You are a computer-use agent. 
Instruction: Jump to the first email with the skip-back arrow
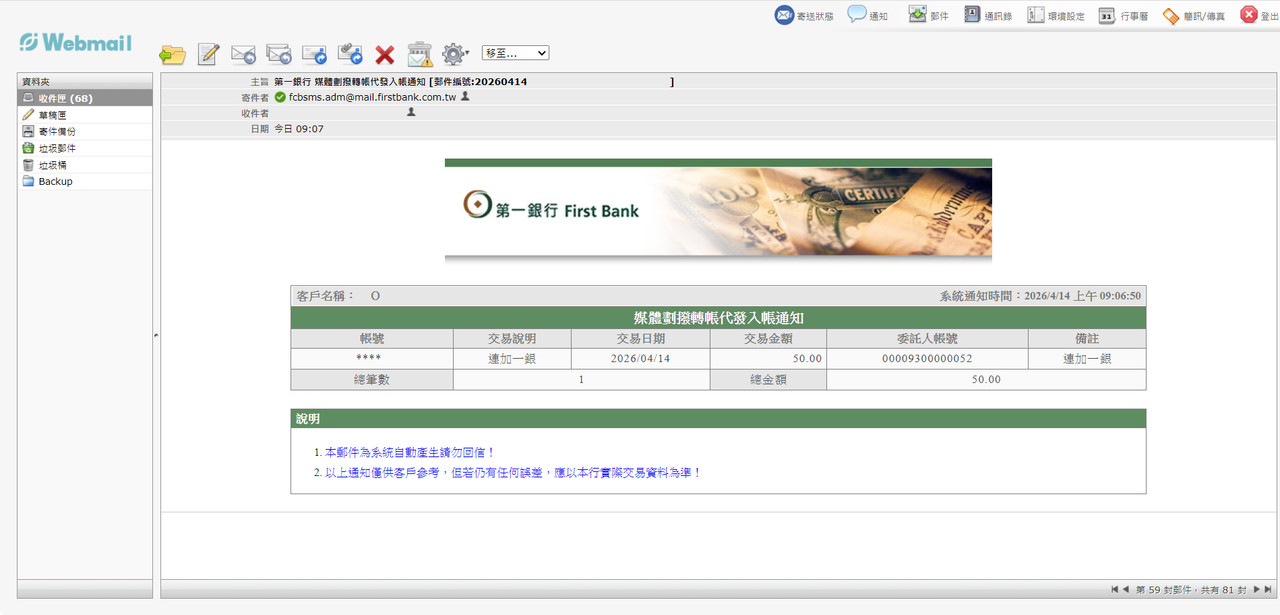[x=1114, y=590]
